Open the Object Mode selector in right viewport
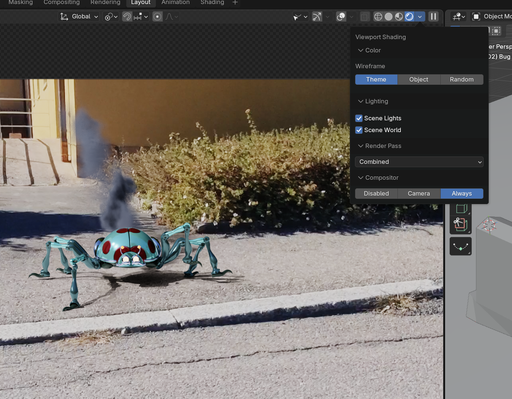The width and height of the screenshot is (512, 399). [492, 17]
